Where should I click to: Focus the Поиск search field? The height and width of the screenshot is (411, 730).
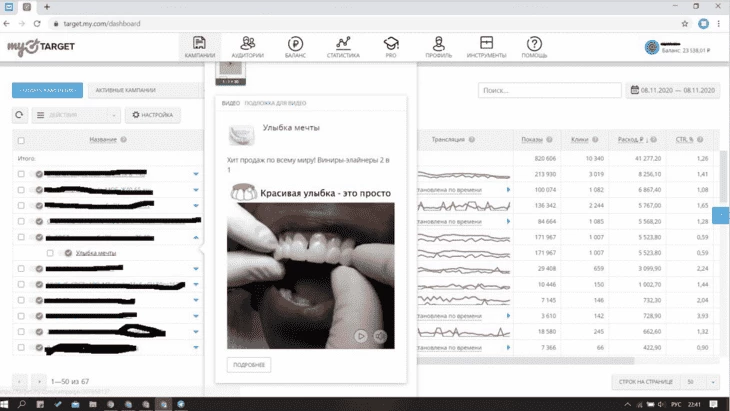point(549,90)
